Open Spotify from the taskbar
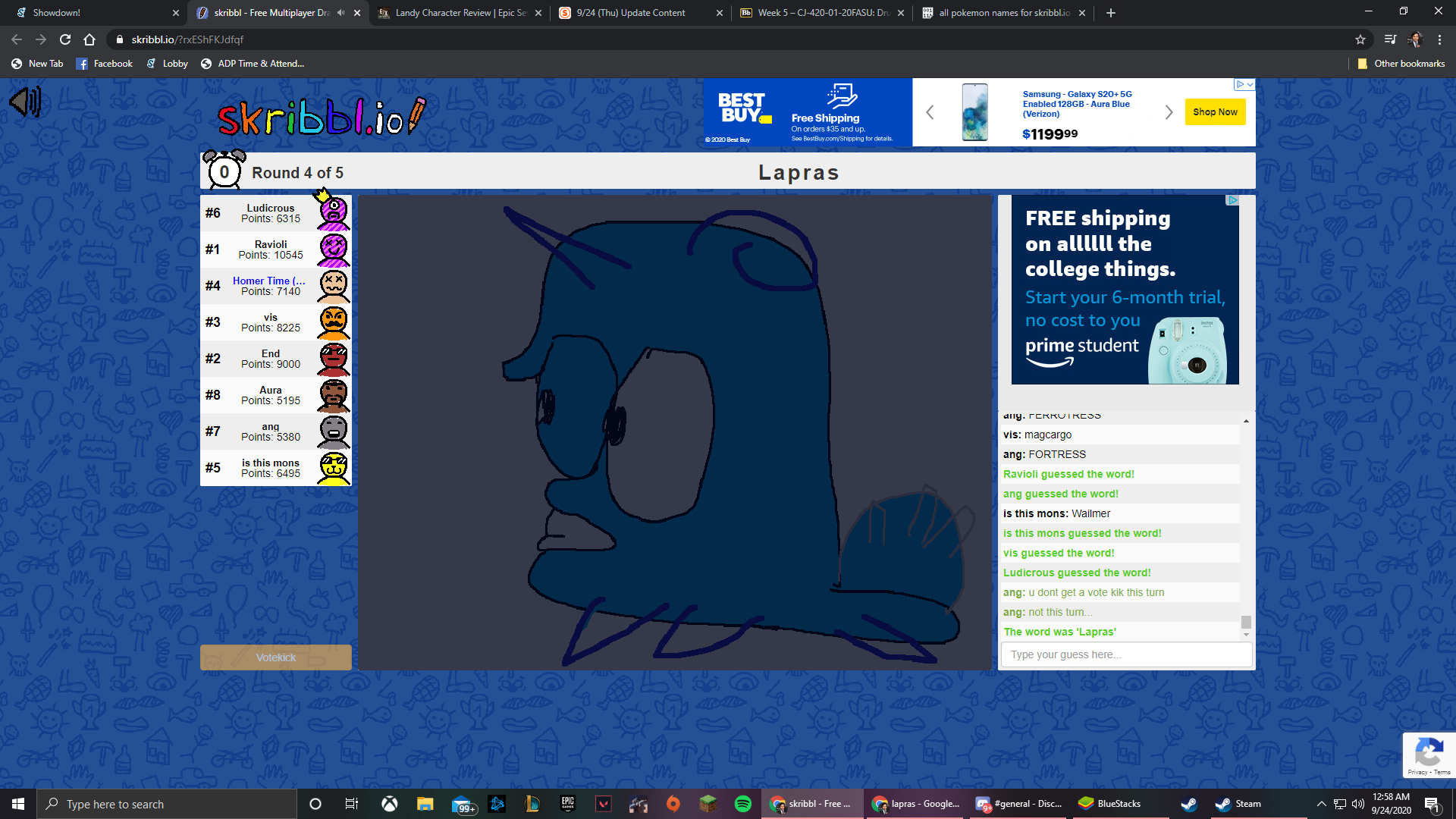1456x819 pixels. tap(743, 804)
